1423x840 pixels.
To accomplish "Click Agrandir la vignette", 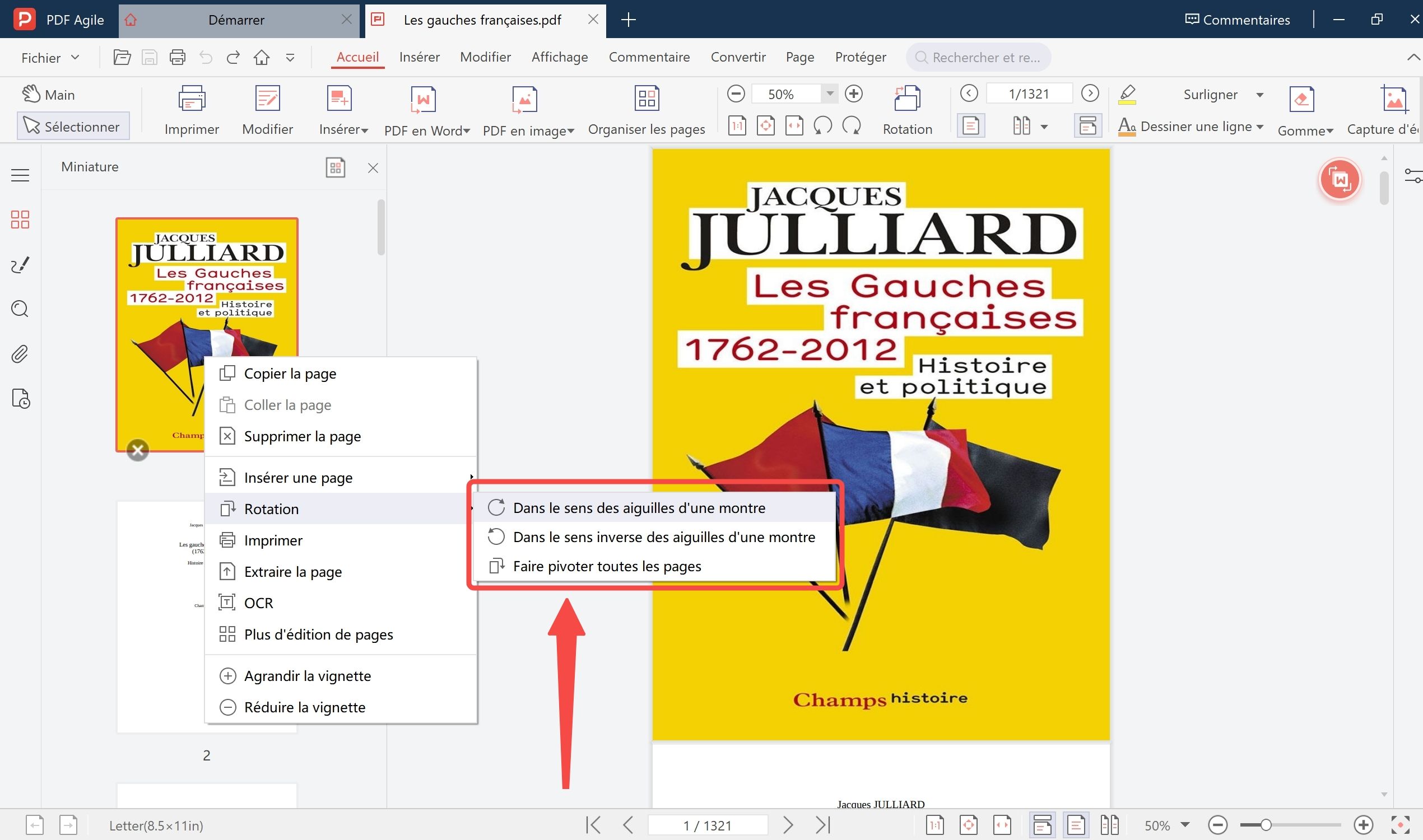I will pos(341,676).
